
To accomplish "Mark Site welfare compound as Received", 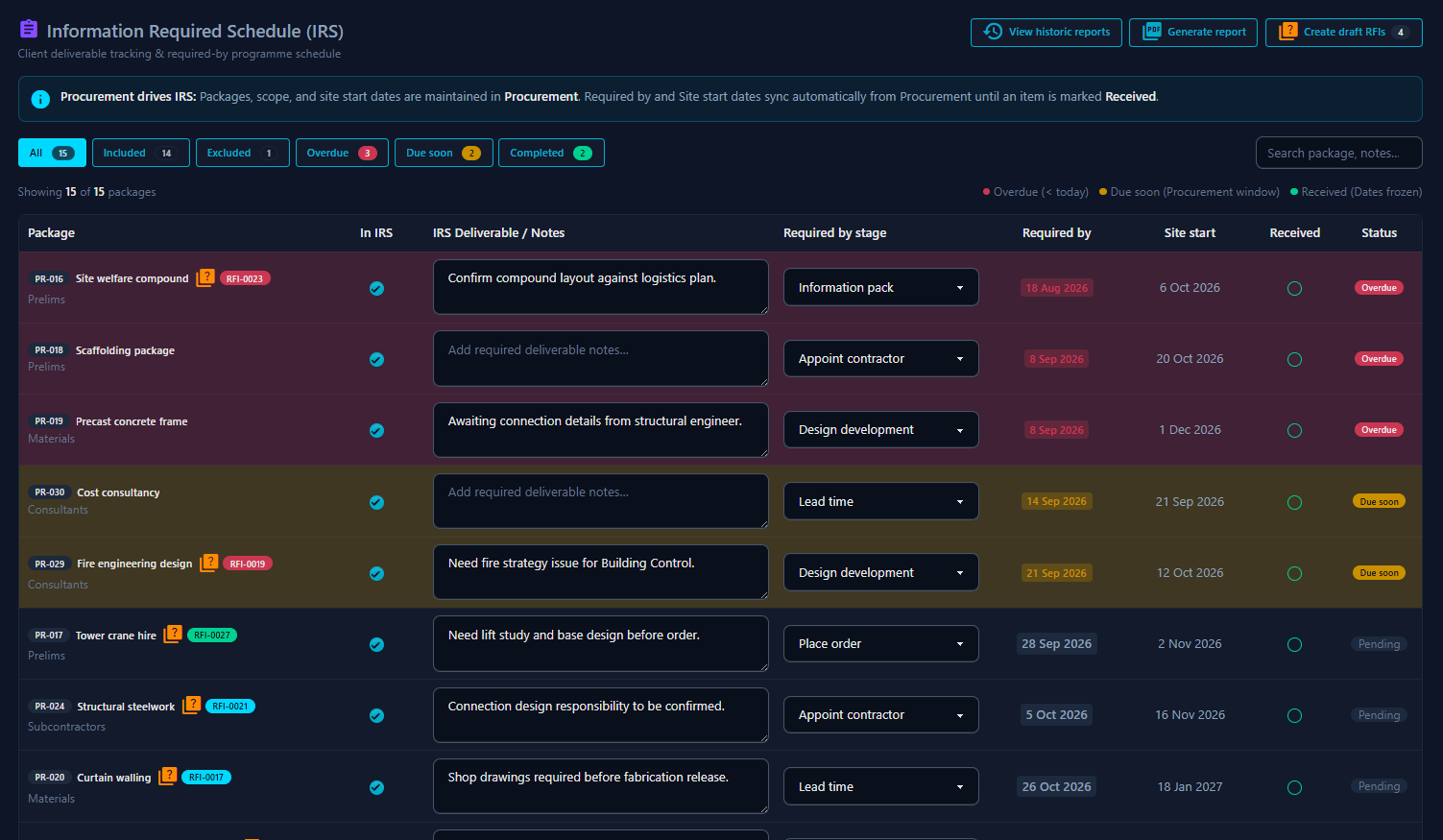I will tap(1294, 288).
